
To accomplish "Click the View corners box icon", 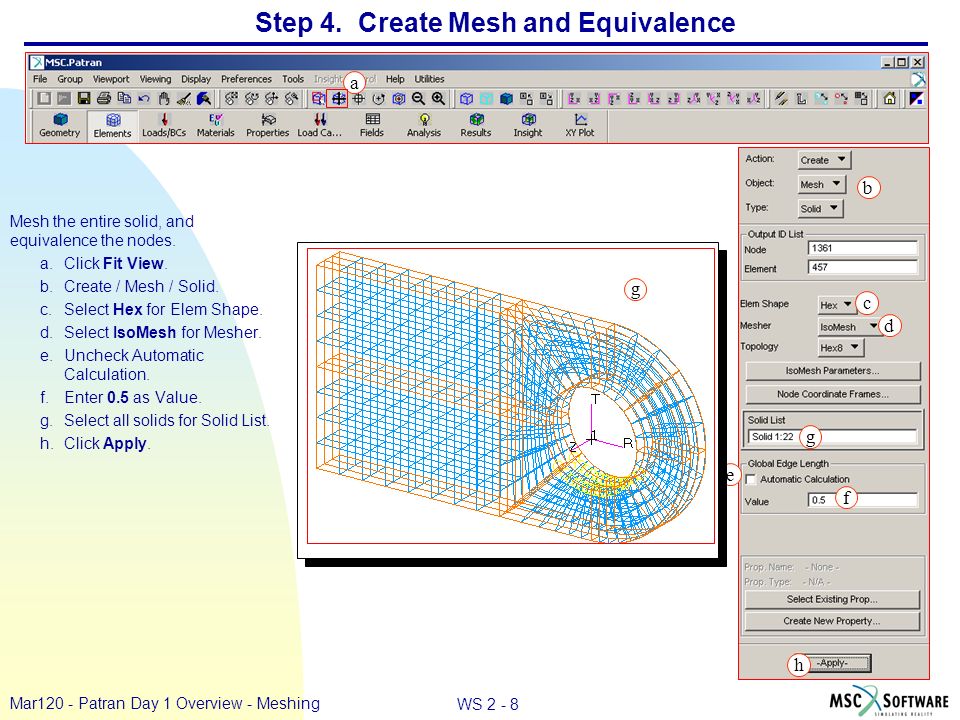I will [x=318, y=99].
